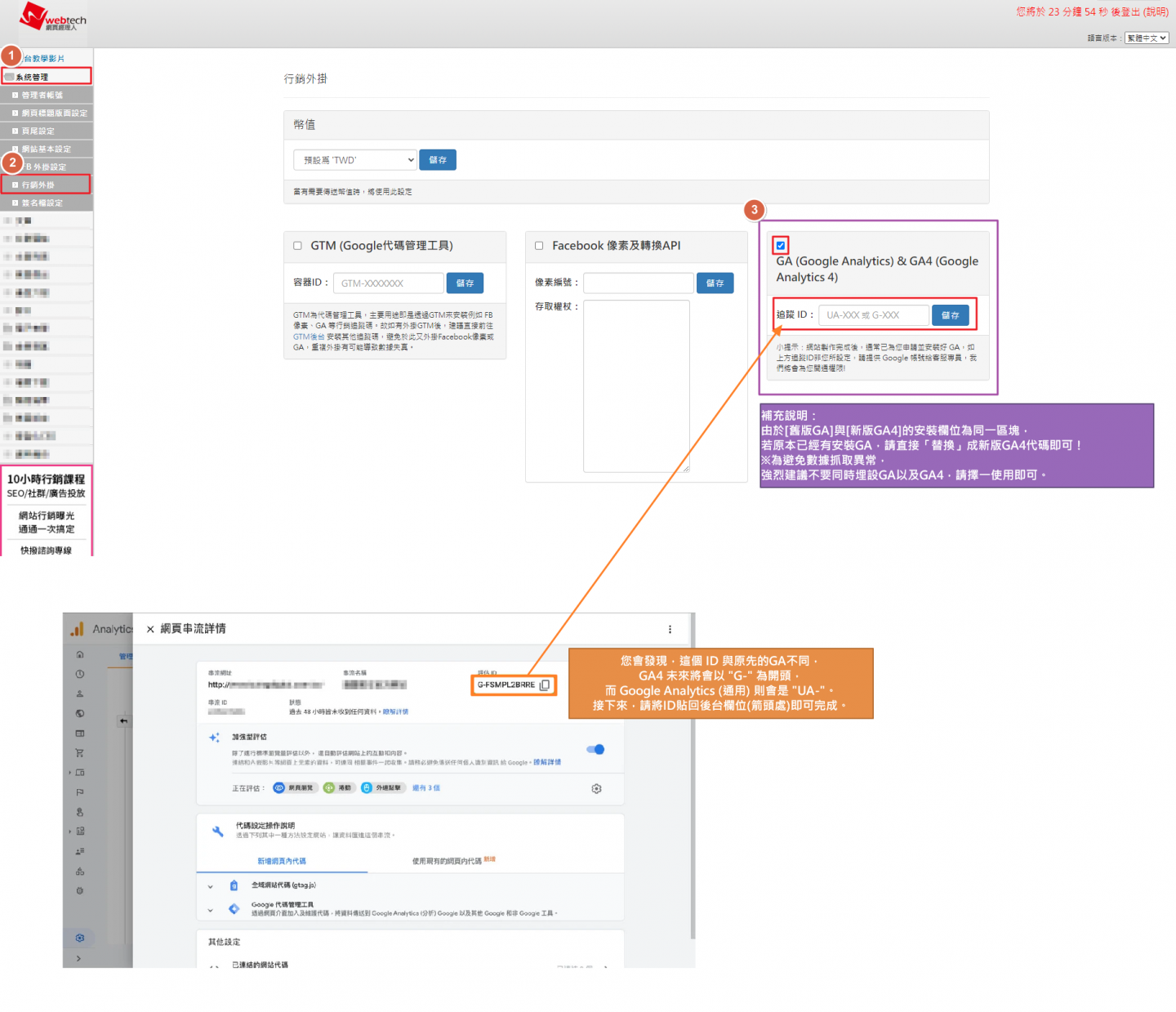Click the GTM-XXXXXXX container ID field
This screenshot has width=1176, height=1012.
[388, 283]
